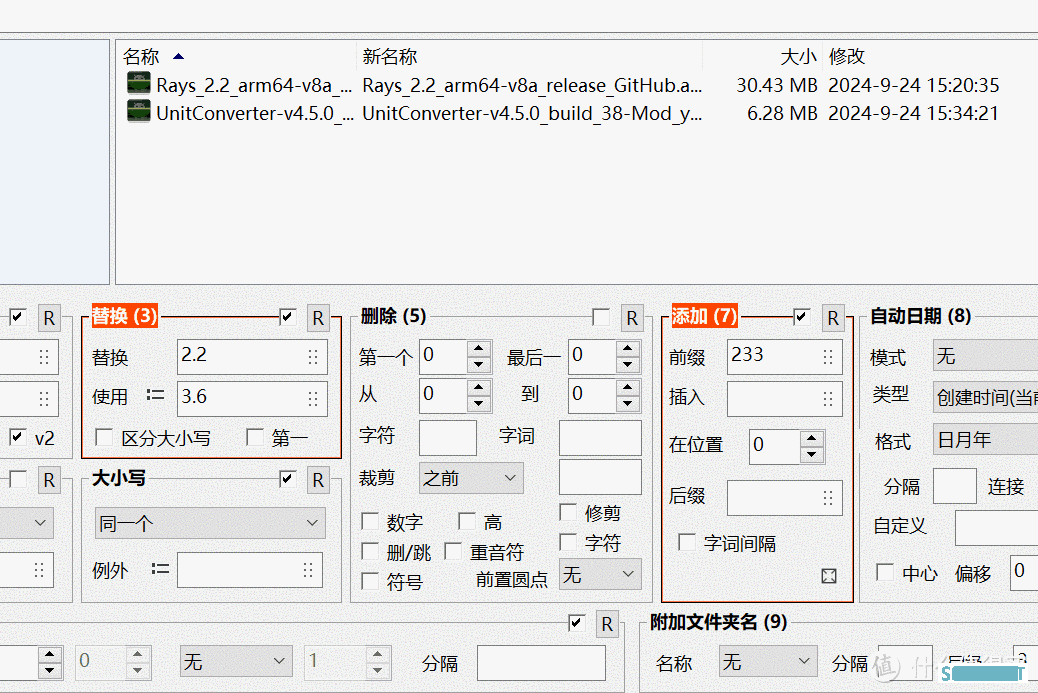
Task: Reset 替换 (3) with its R button
Action: tap(318, 318)
